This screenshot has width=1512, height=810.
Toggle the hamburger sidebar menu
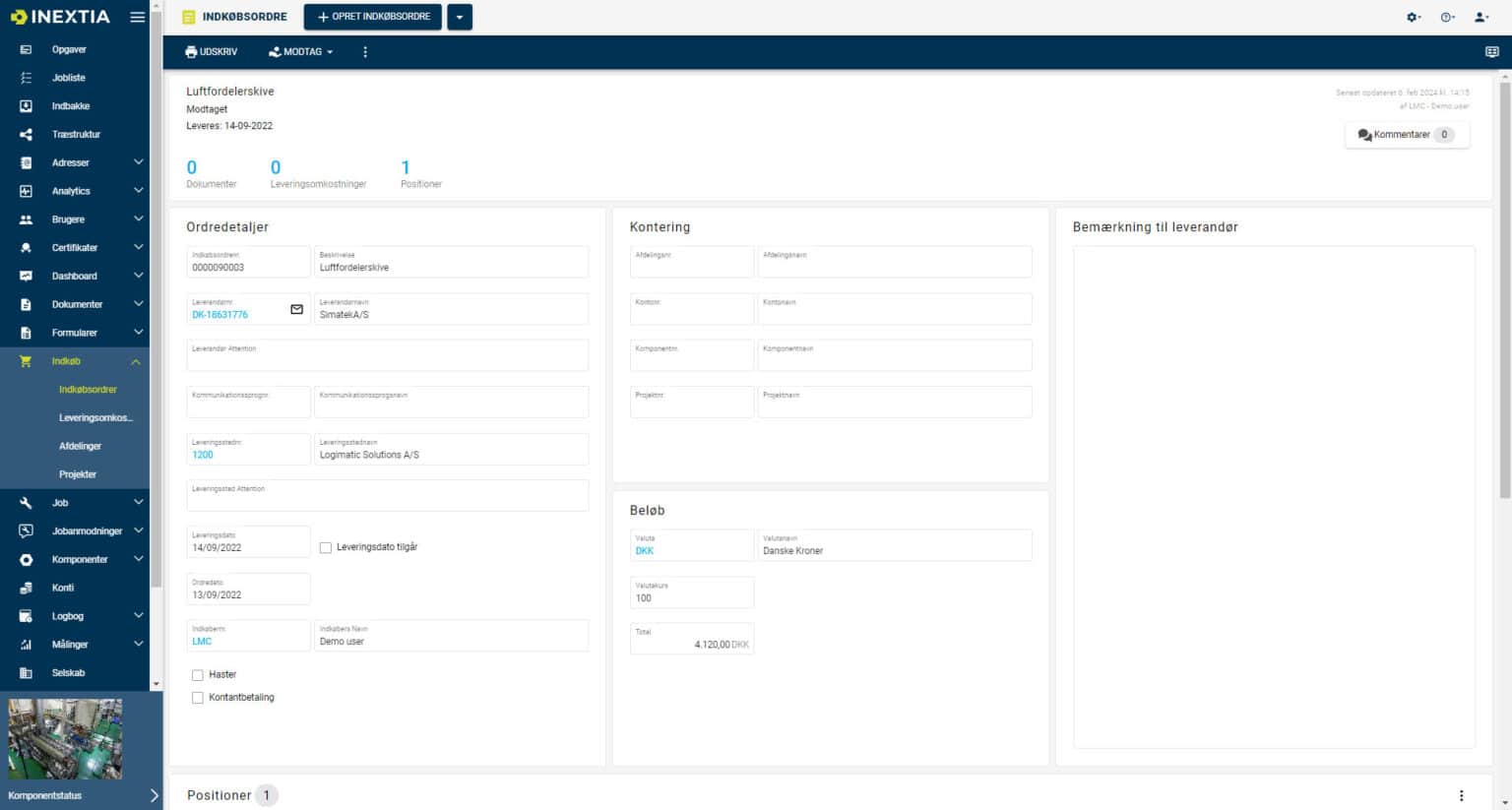pyautogui.click(x=137, y=17)
